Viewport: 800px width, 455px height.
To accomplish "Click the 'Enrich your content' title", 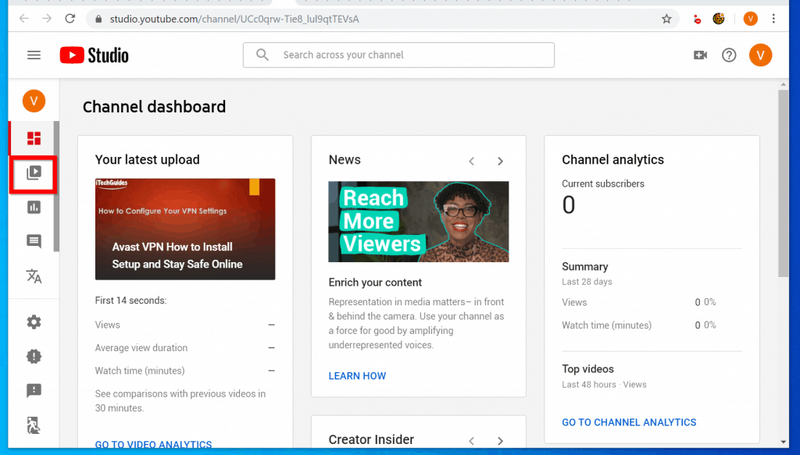I will (375, 283).
